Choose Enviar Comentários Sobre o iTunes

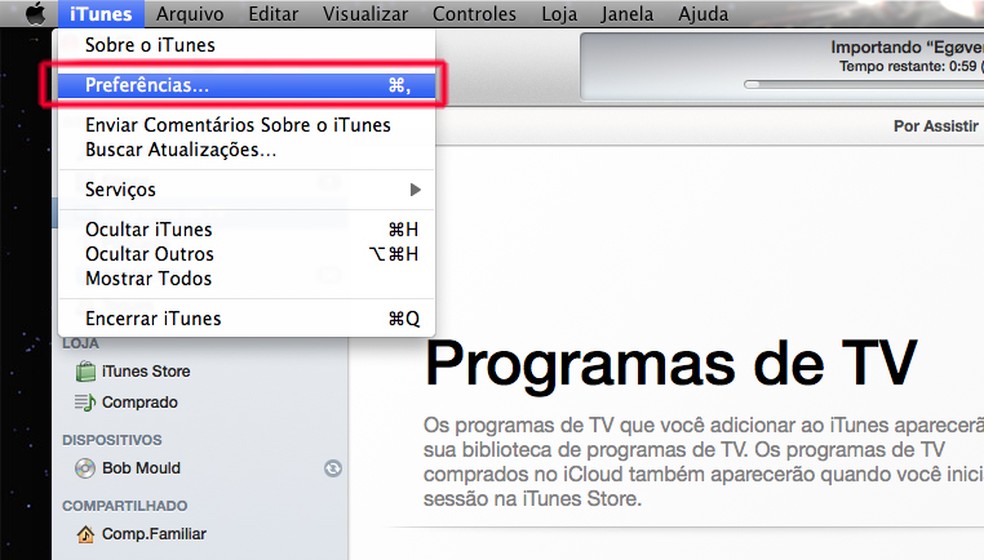[246, 125]
